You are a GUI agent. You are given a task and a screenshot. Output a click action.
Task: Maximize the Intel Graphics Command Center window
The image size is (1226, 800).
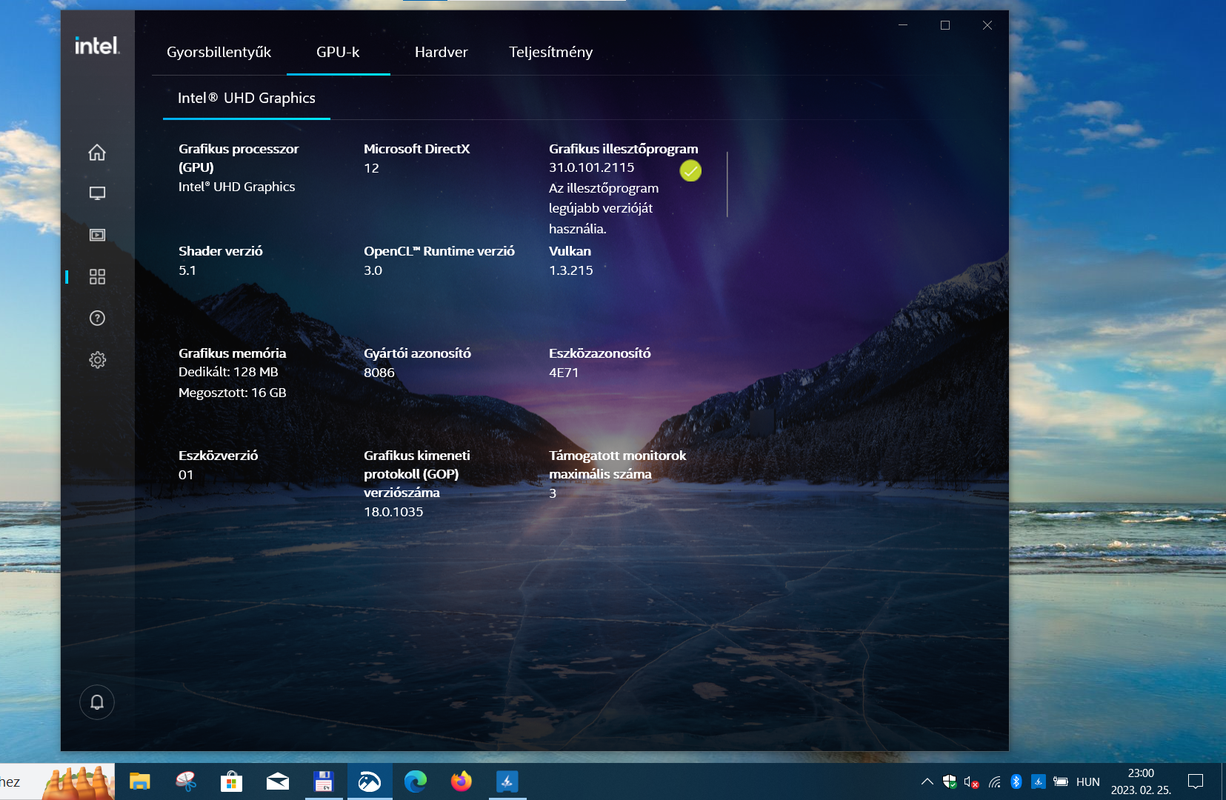945,25
